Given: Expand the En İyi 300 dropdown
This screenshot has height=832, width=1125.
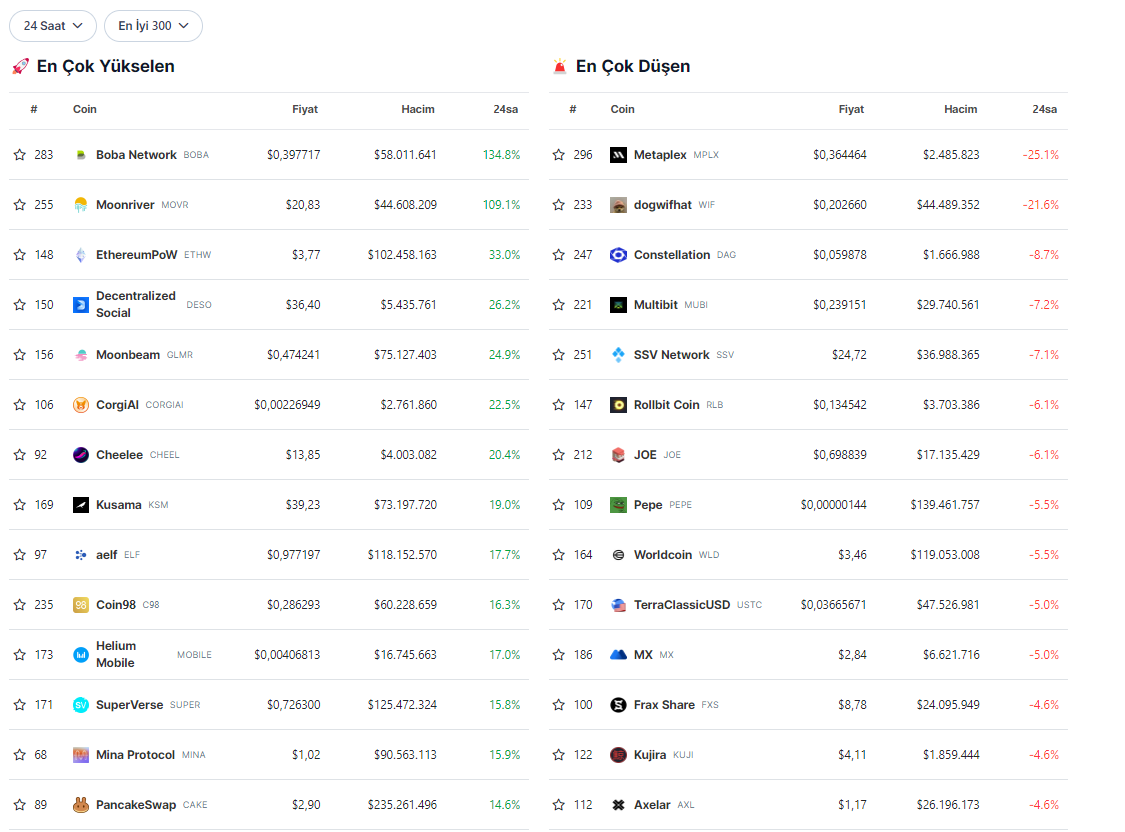Looking at the screenshot, I should (x=153, y=26).
